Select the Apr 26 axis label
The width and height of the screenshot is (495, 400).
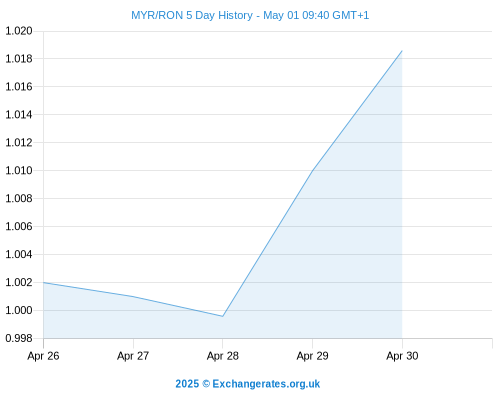coord(43,356)
